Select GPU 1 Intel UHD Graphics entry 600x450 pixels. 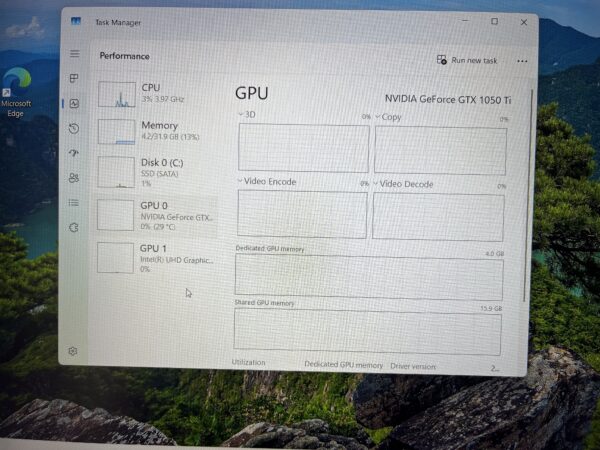(x=157, y=258)
